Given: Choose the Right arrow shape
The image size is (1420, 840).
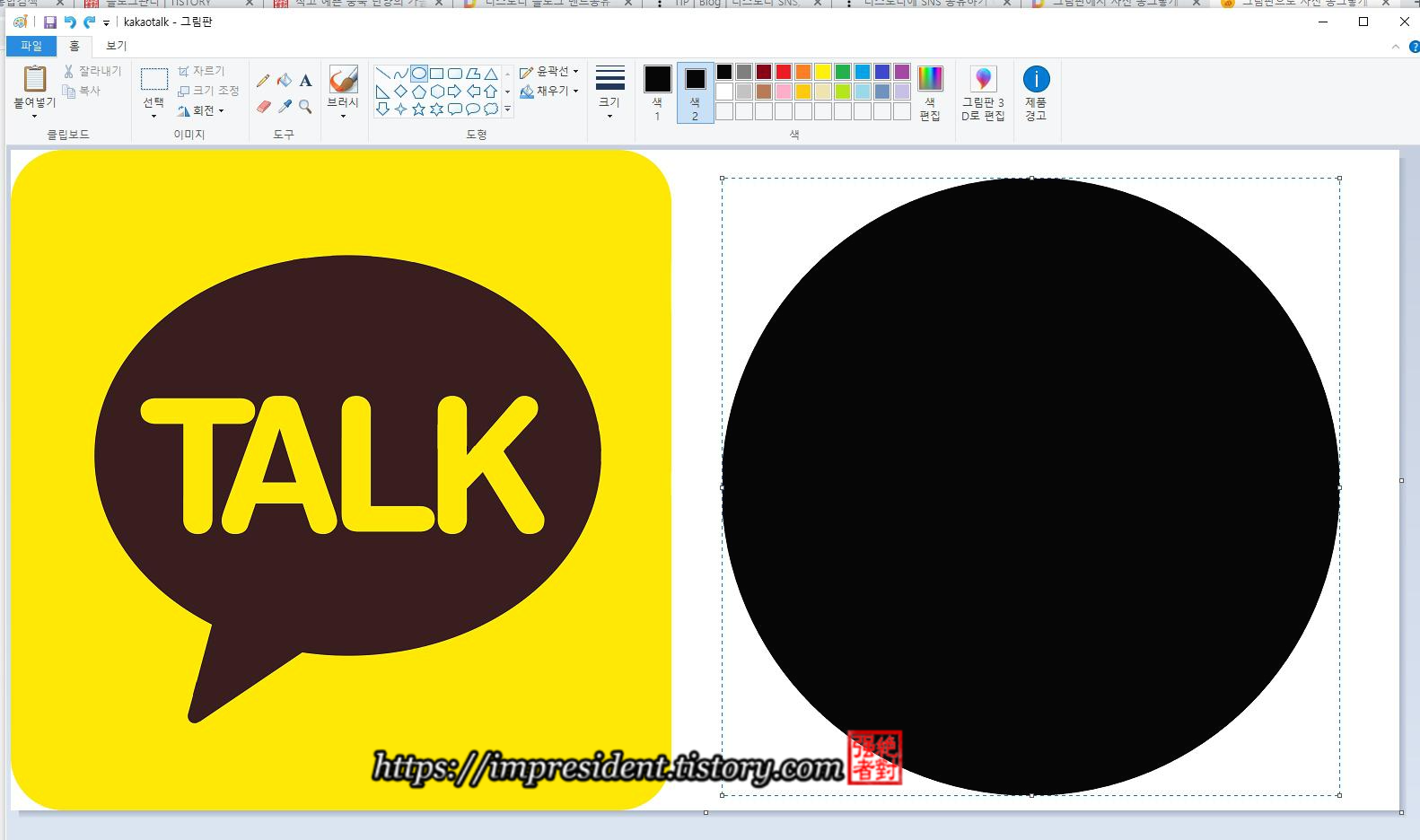Looking at the screenshot, I should (455, 92).
